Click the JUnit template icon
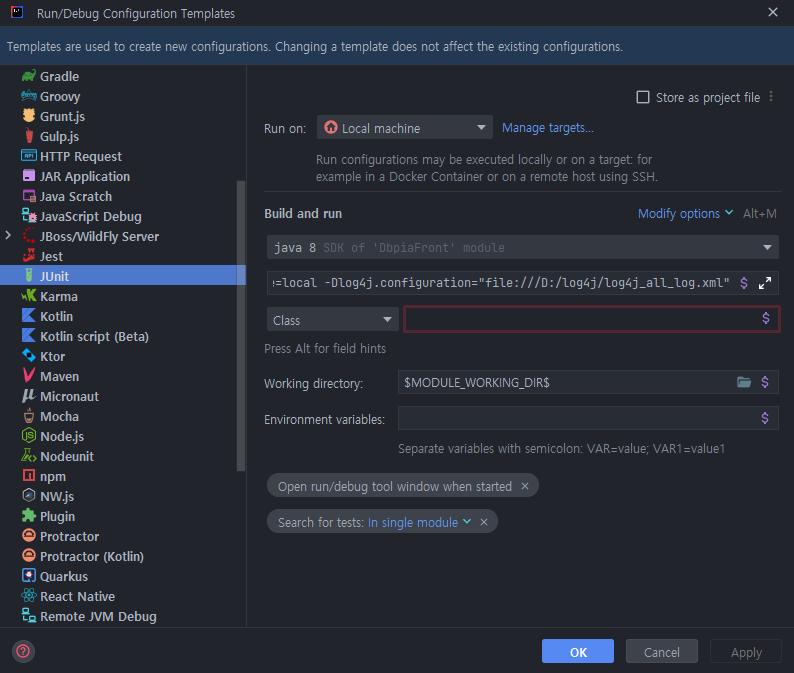The height and width of the screenshot is (673, 794). click(29, 276)
